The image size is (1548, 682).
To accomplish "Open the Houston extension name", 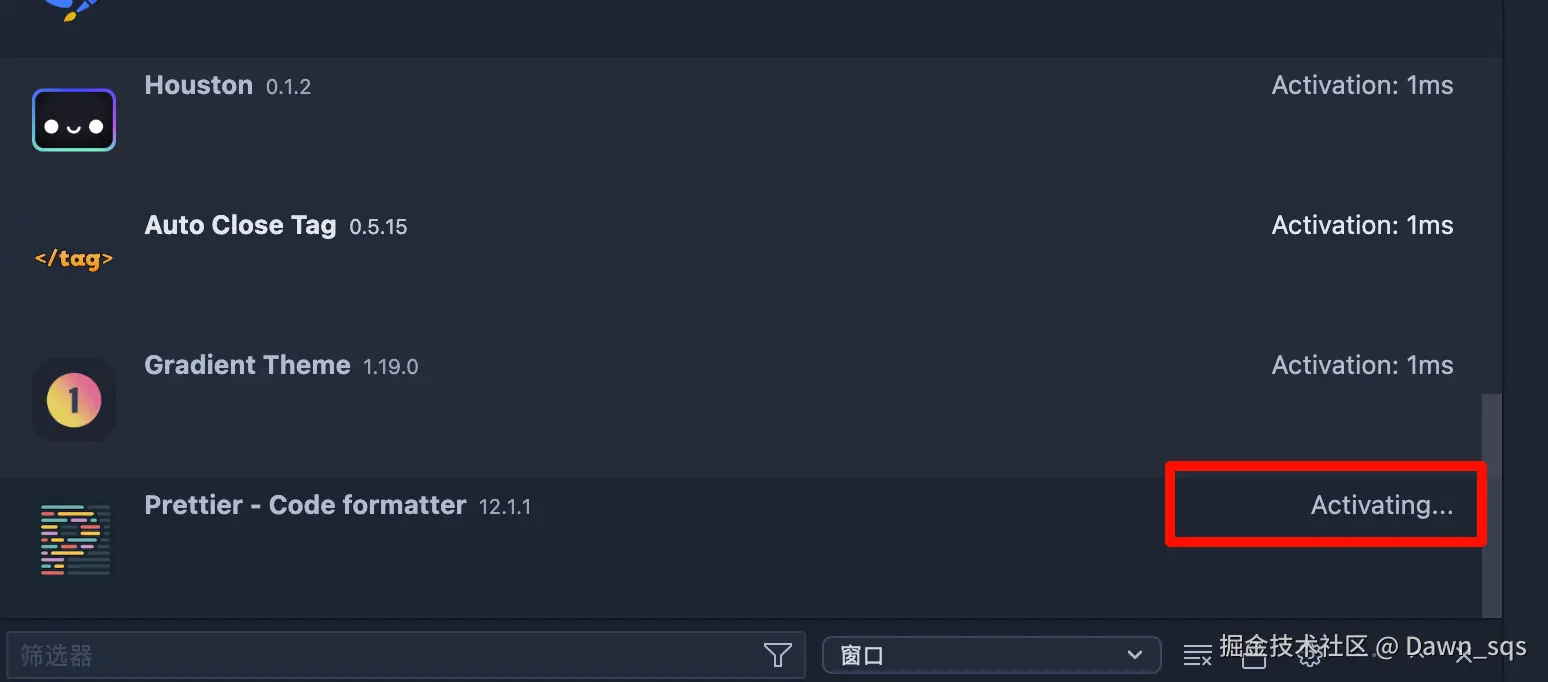I will [x=198, y=85].
